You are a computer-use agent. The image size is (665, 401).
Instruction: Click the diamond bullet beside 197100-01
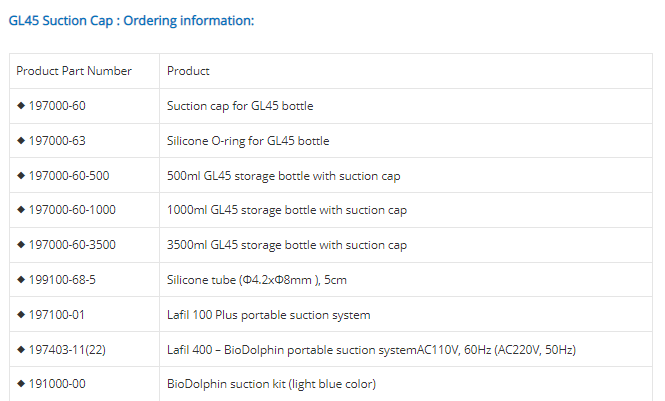21,315
